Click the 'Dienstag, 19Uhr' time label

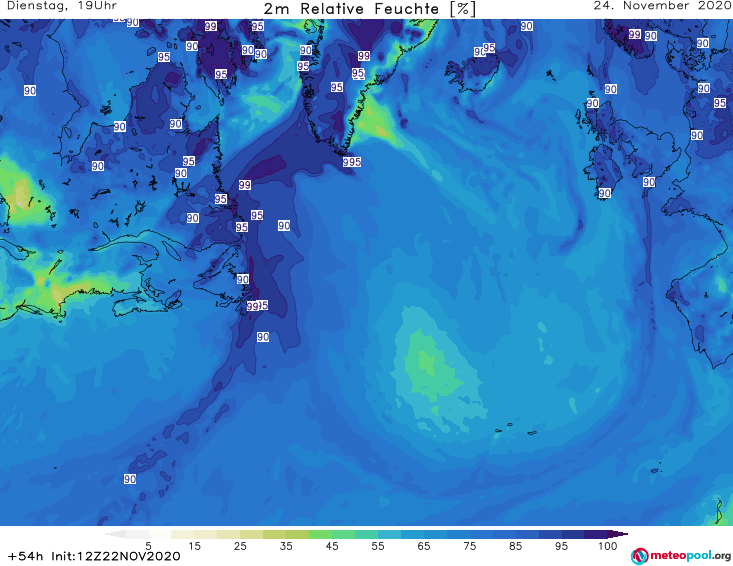[62, 6]
